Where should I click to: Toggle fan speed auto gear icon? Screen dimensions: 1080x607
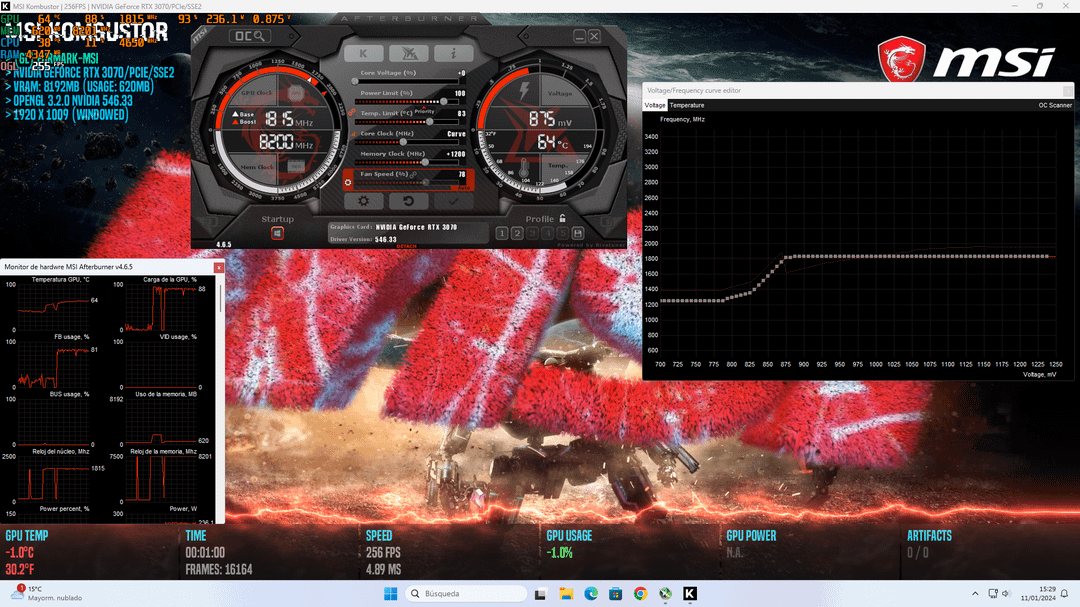348,183
